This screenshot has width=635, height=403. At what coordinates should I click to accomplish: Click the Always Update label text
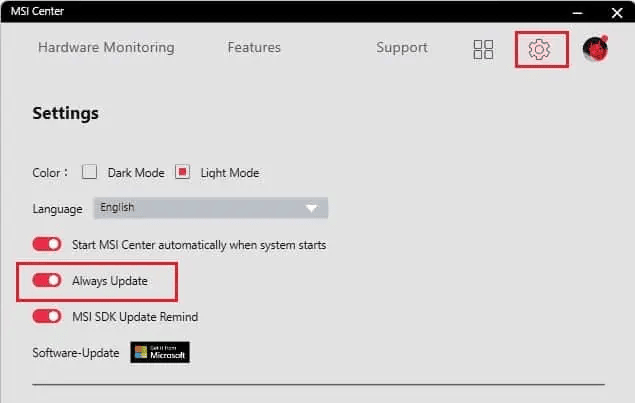[110, 281]
